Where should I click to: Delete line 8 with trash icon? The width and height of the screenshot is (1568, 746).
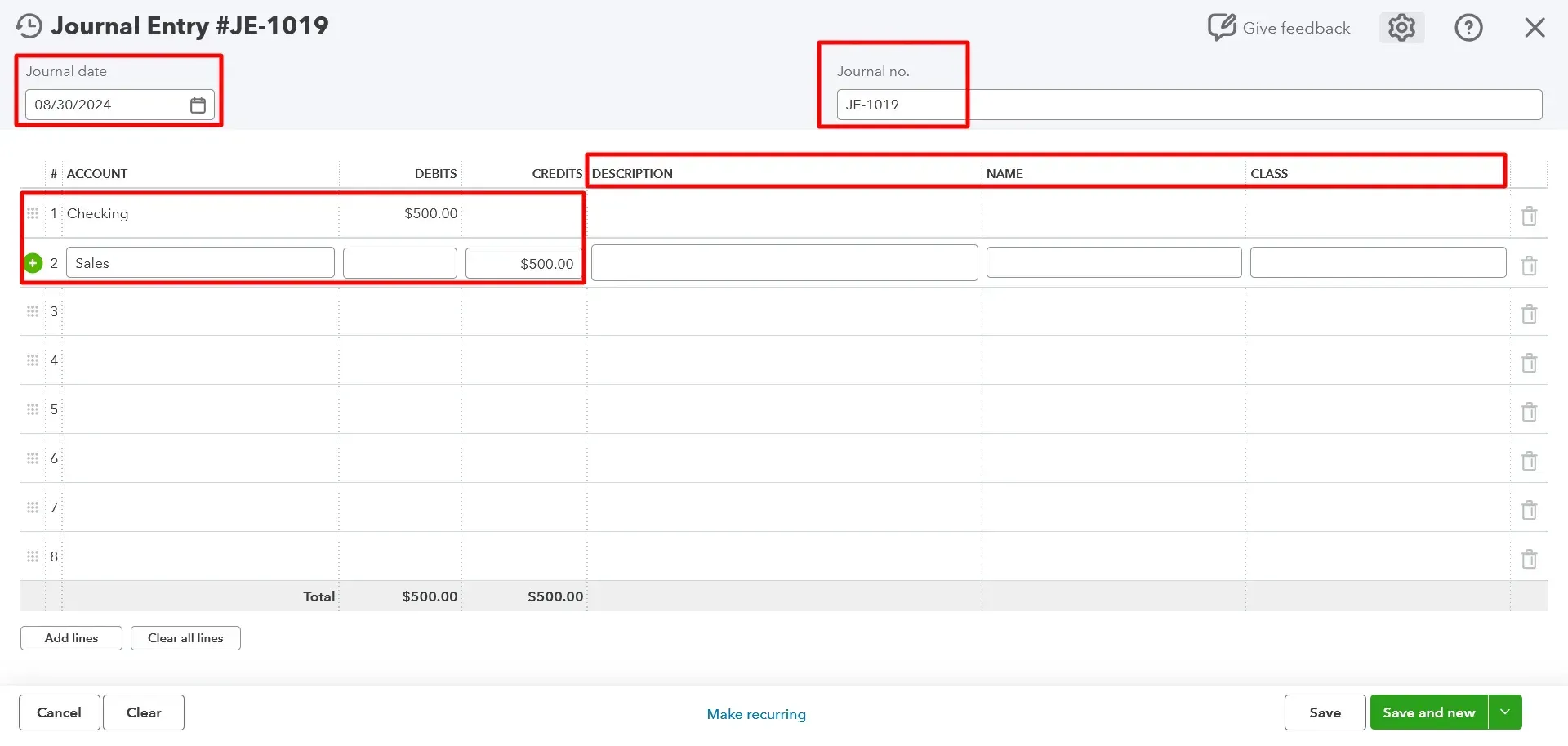pos(1529,559)
